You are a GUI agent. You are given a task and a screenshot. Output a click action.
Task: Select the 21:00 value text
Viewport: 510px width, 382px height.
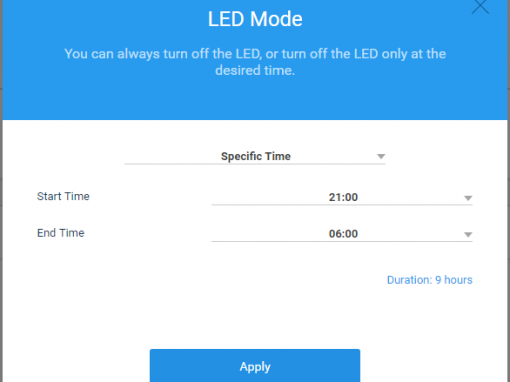click(x=343, y=197)
